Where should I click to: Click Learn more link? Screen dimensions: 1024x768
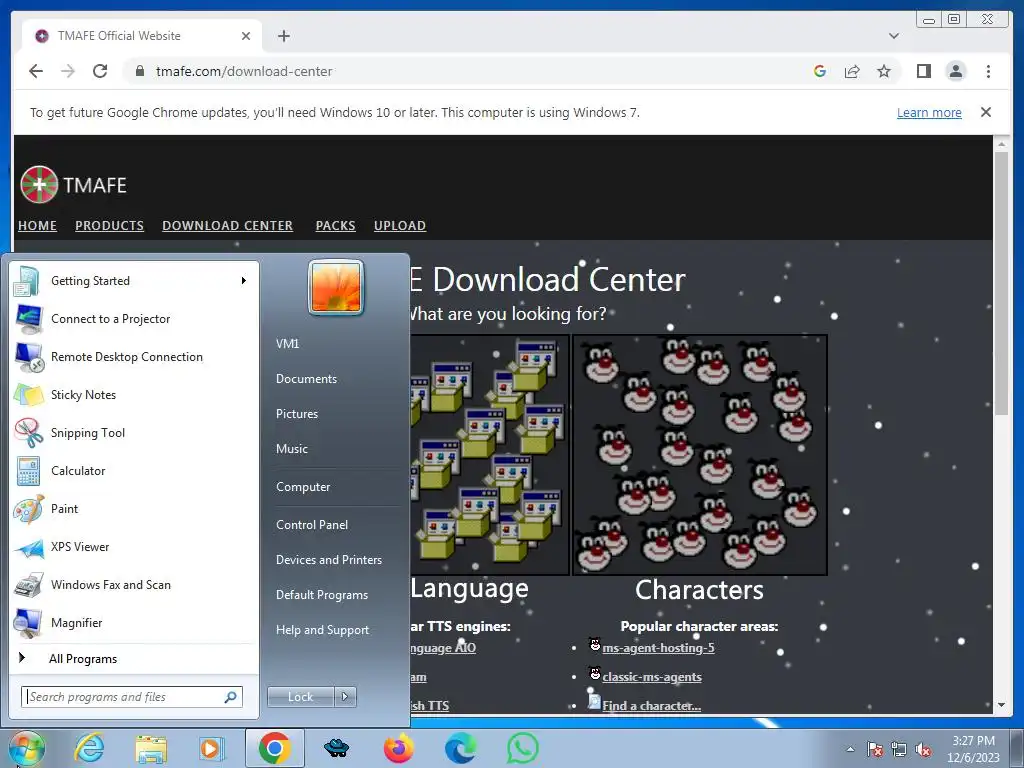point(929,112)
